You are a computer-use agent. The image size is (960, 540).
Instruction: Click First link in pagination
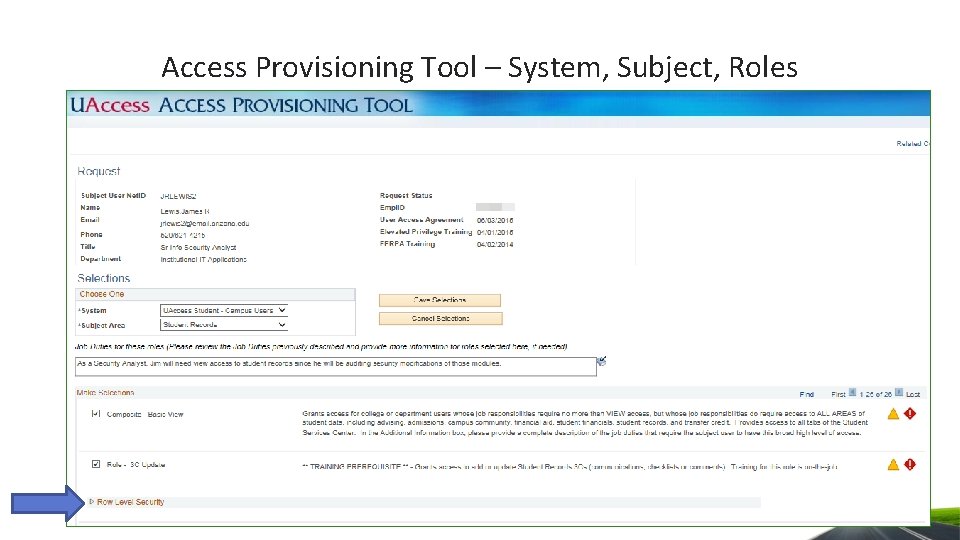pos(838,394)
